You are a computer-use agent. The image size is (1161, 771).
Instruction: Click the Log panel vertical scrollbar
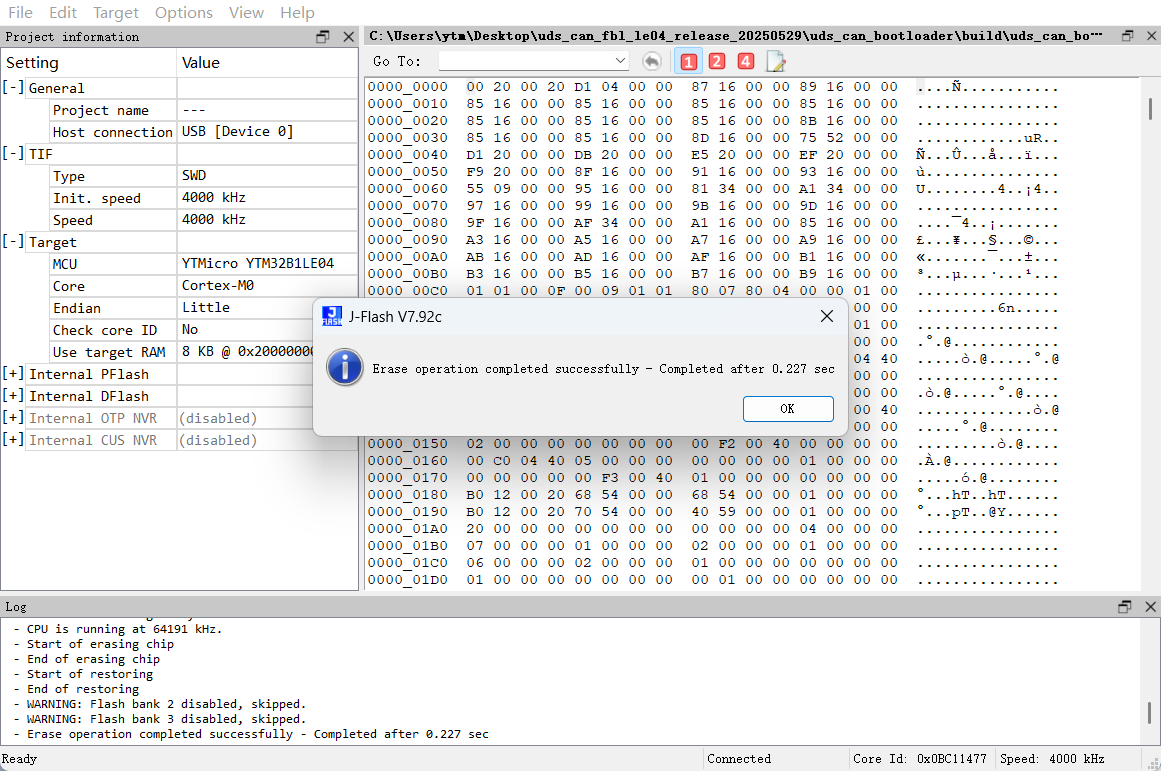click(1151, 714)
